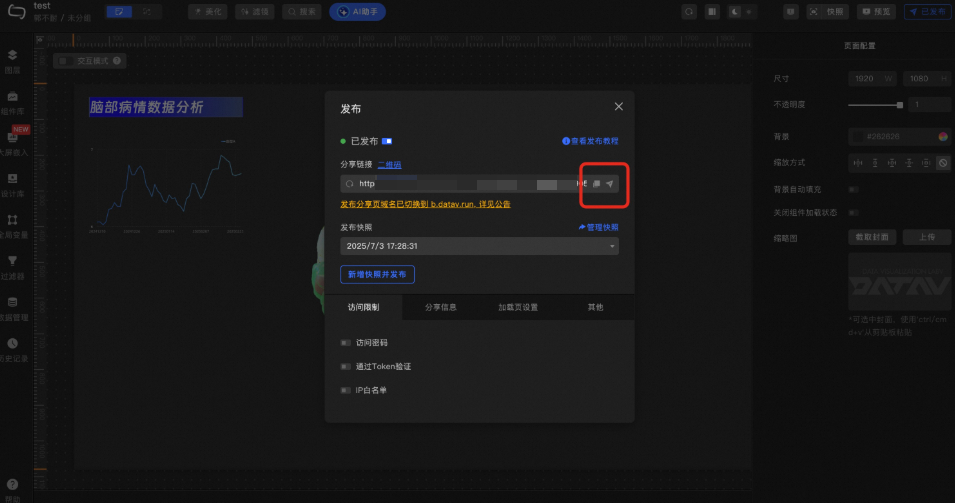The width and height of the screenshot is (955, 503).
Task: Open the AI助手 assistant
Action: click(x=358, y=12)
